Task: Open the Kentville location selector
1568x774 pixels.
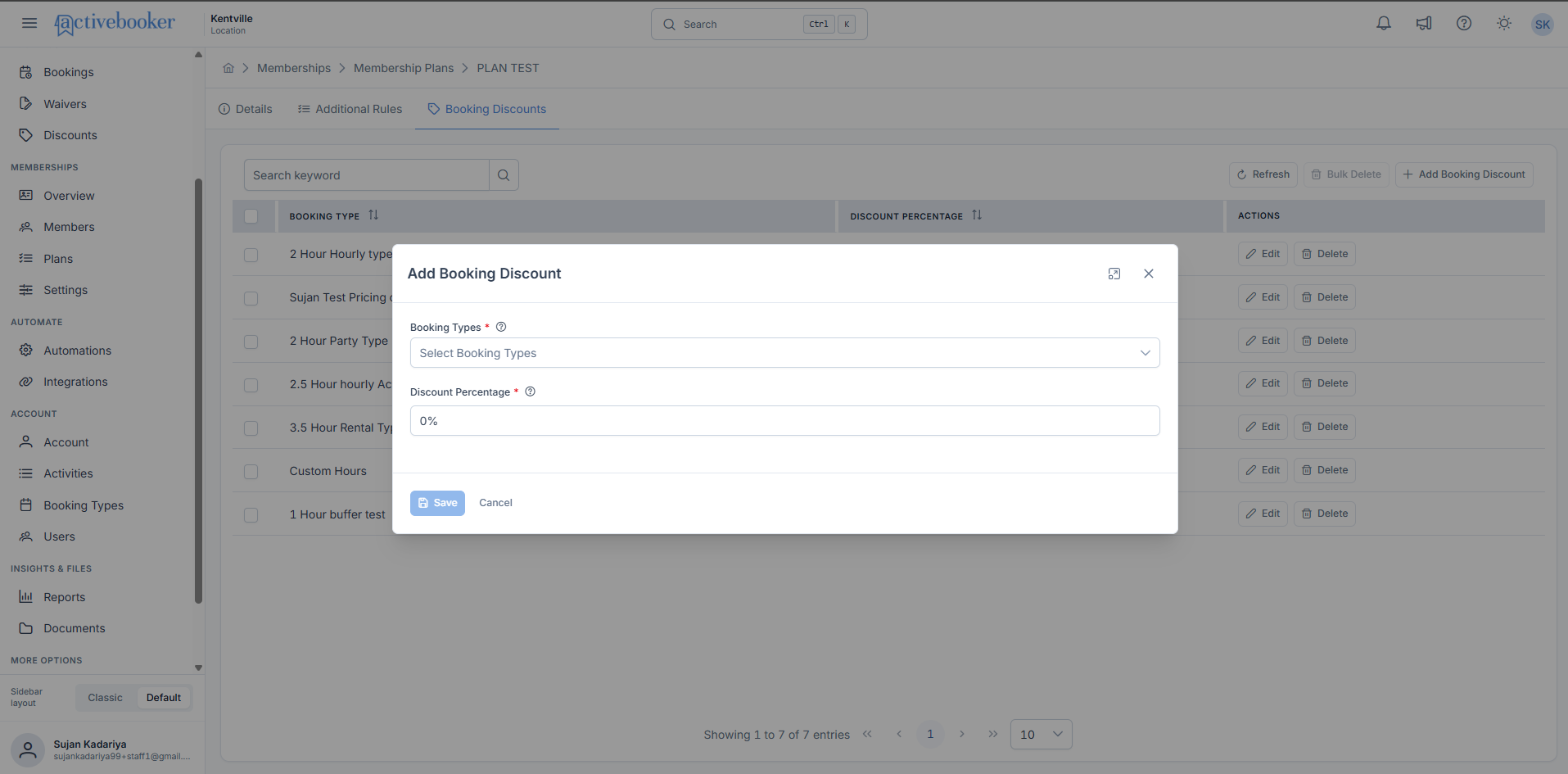Action: [232, 24]
